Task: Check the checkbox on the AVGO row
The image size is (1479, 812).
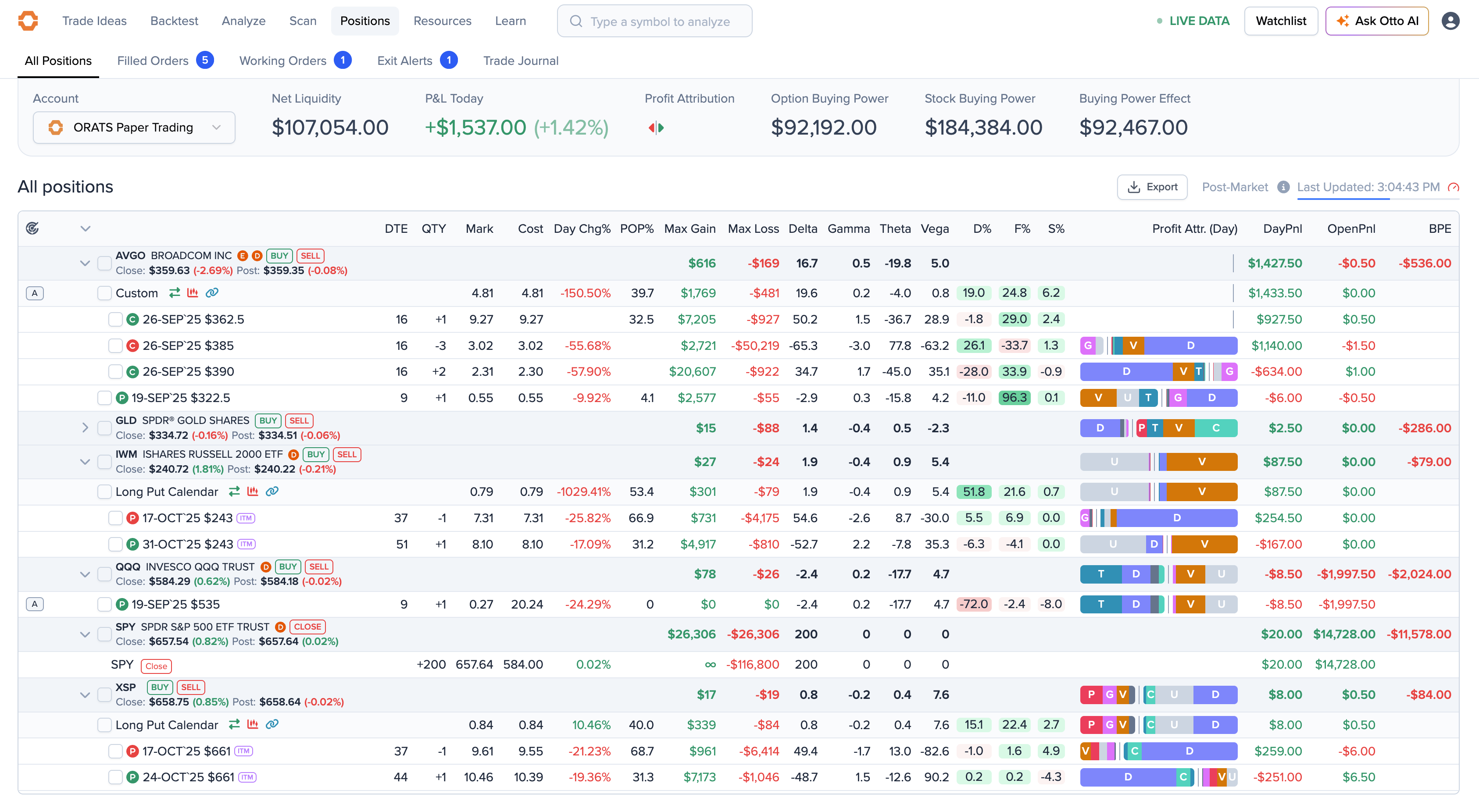Action: (104, 264)
